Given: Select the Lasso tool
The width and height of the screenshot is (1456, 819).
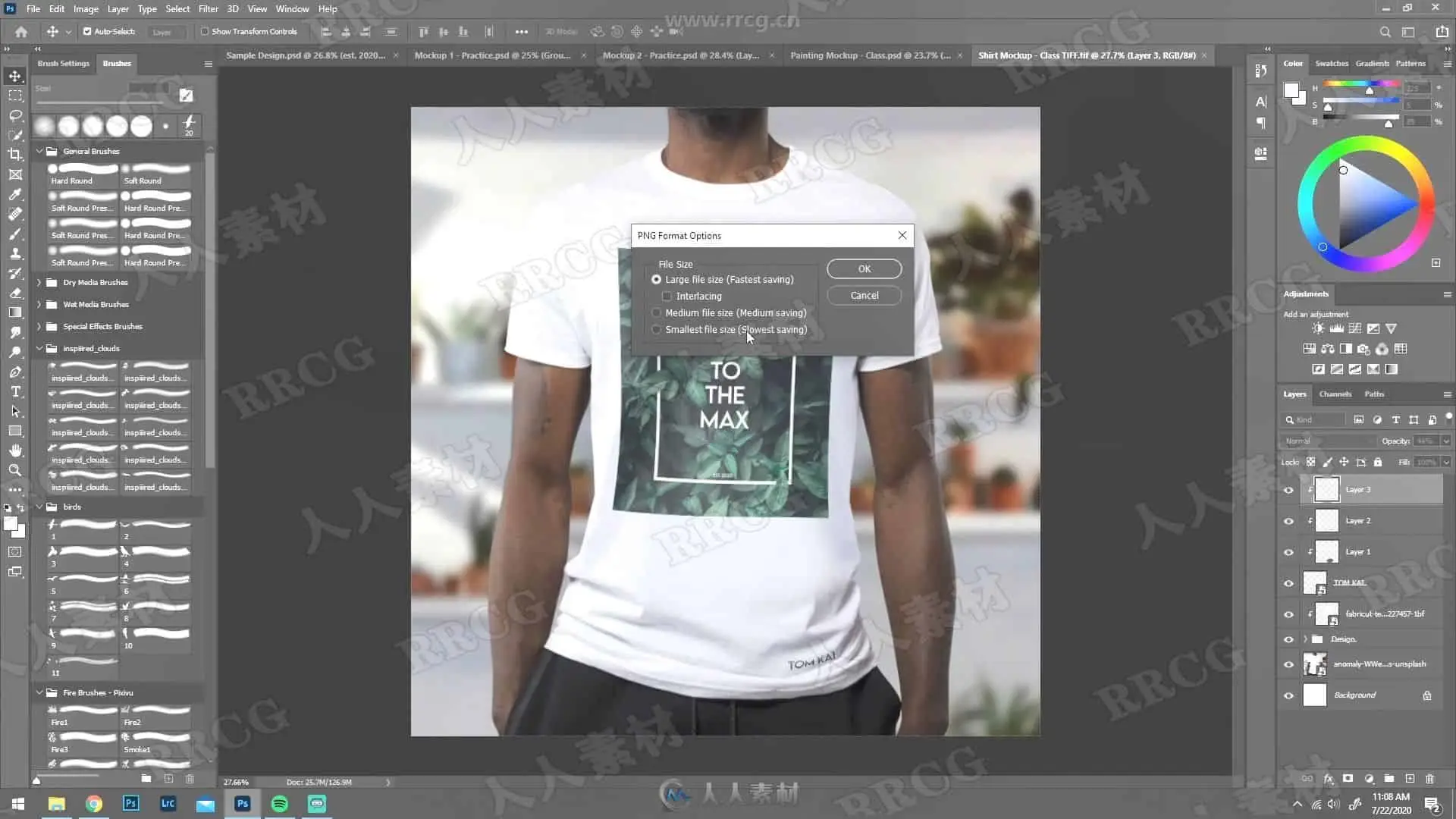Looking at the screenshot, I should coord(15,115).
